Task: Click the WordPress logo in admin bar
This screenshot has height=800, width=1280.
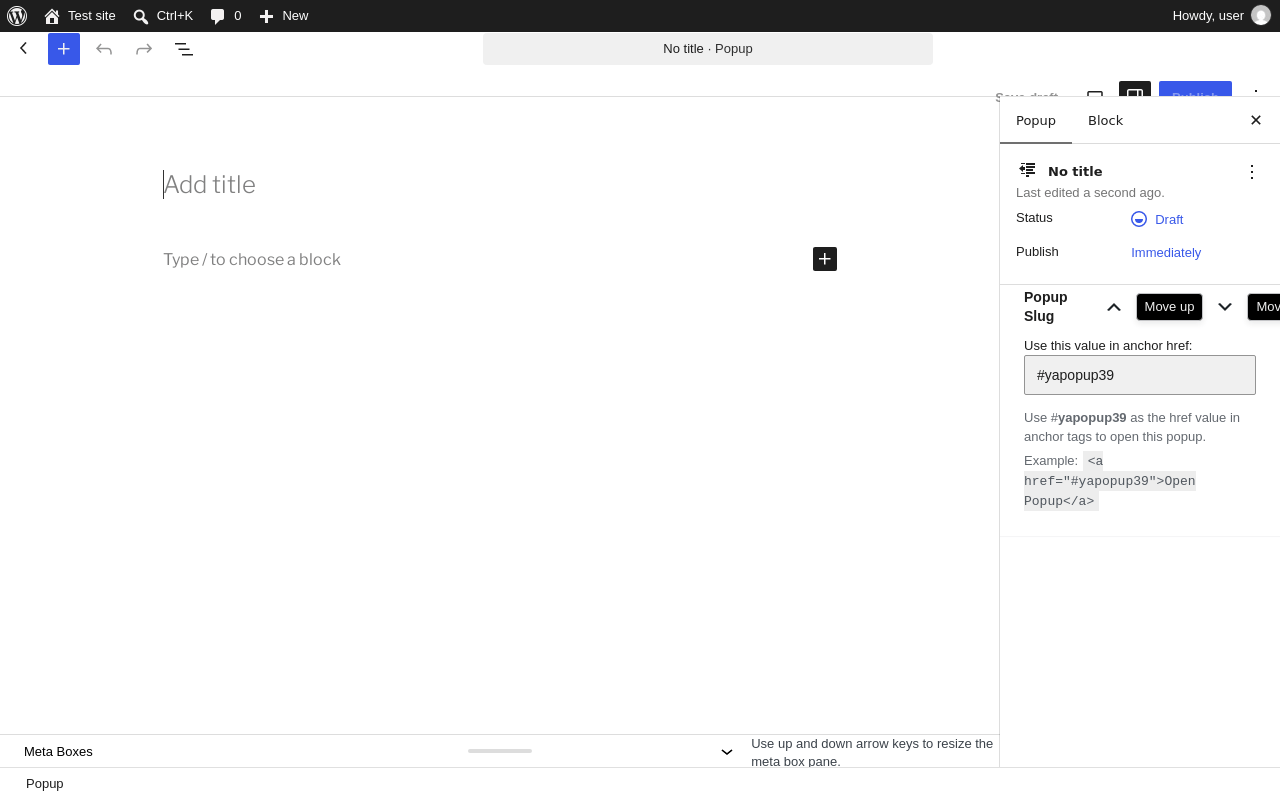Action: pyautogui.click(x=17, y=16)
